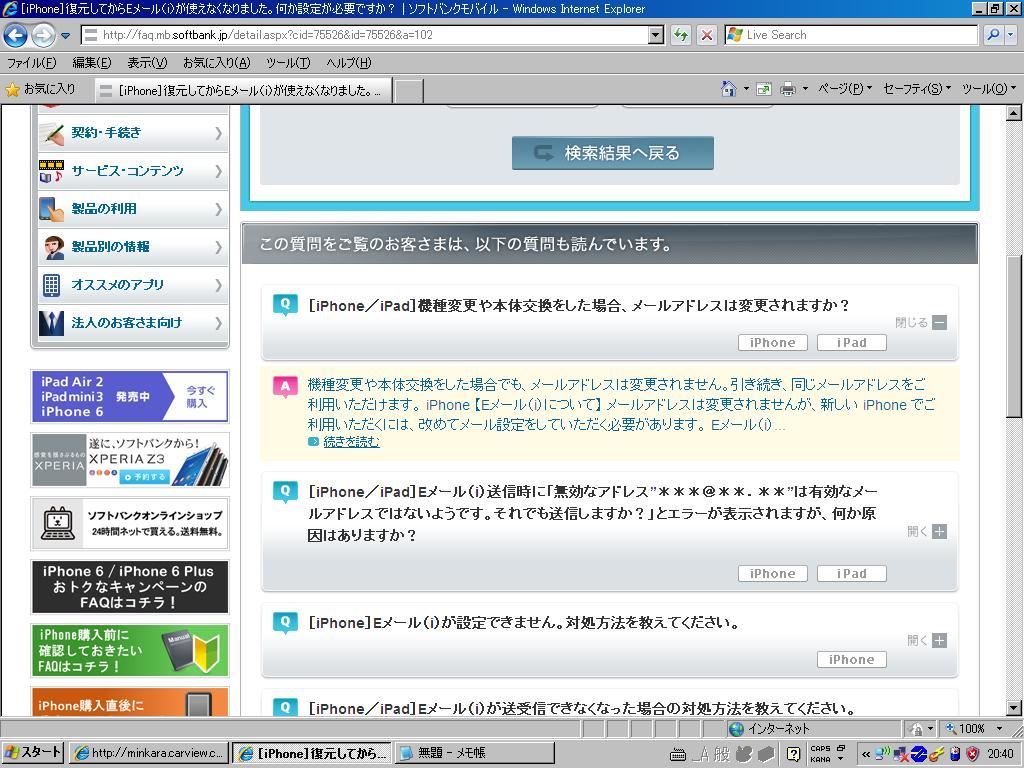The image size is (1024, 768).
Task: Open the Live Search provider dropdown arrow
Action: (1011, 35)
